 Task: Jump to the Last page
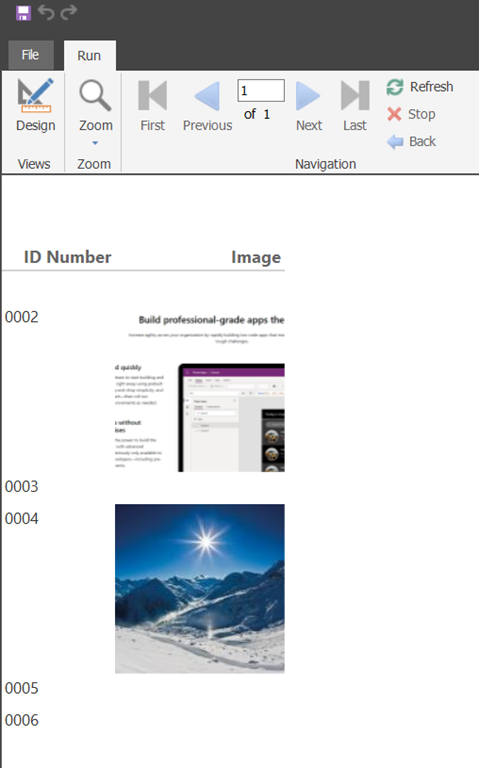(x=355, y=106)
